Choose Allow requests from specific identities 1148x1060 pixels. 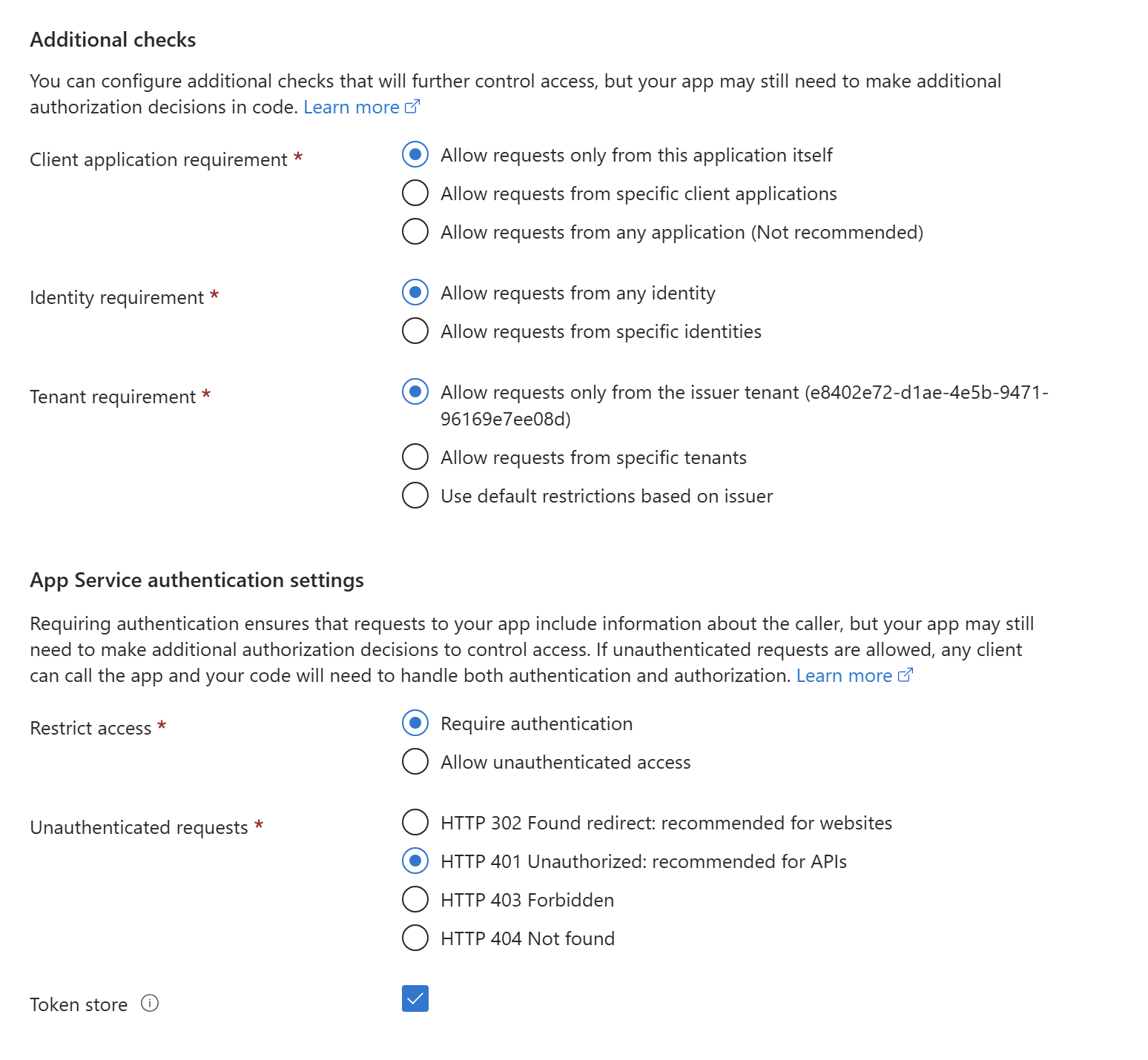click(415, 331)
